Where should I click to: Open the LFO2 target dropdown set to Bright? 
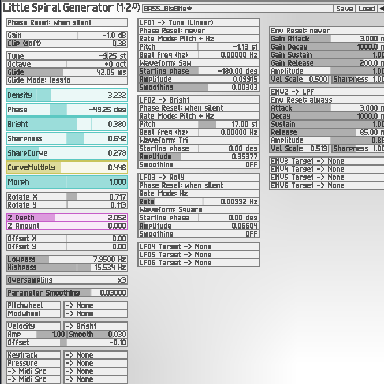[x=199, y=100]
